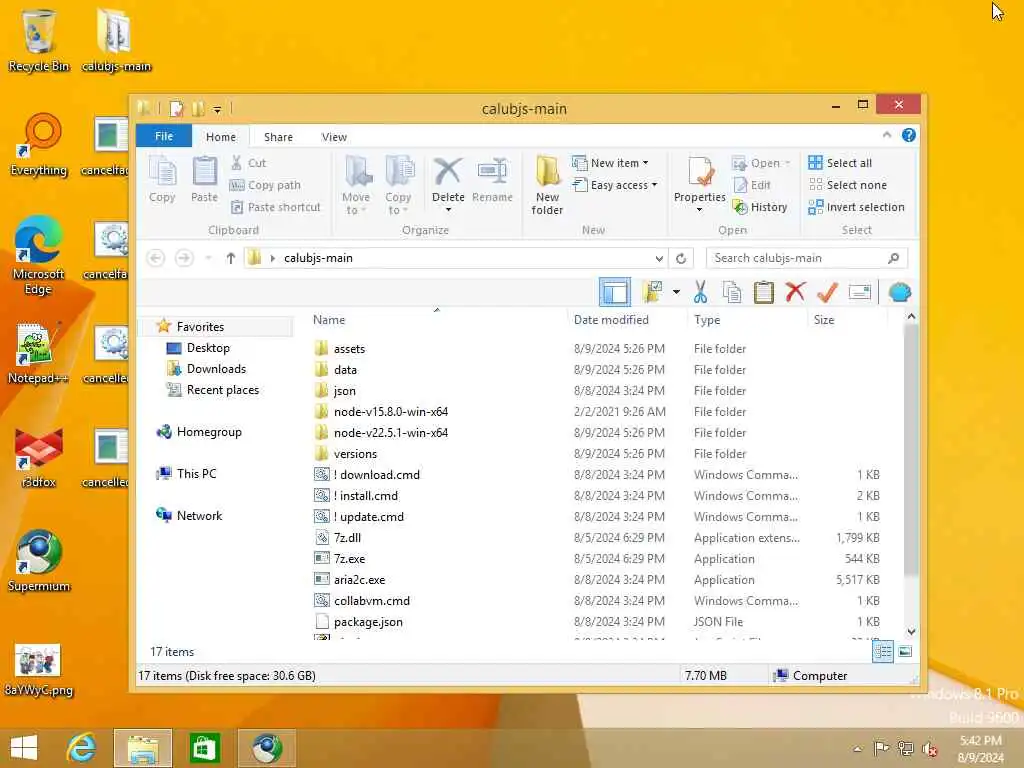This screenshot has height=768, width=1024.
Task: Click Select all in the ribbon
Action: [840, 163]
